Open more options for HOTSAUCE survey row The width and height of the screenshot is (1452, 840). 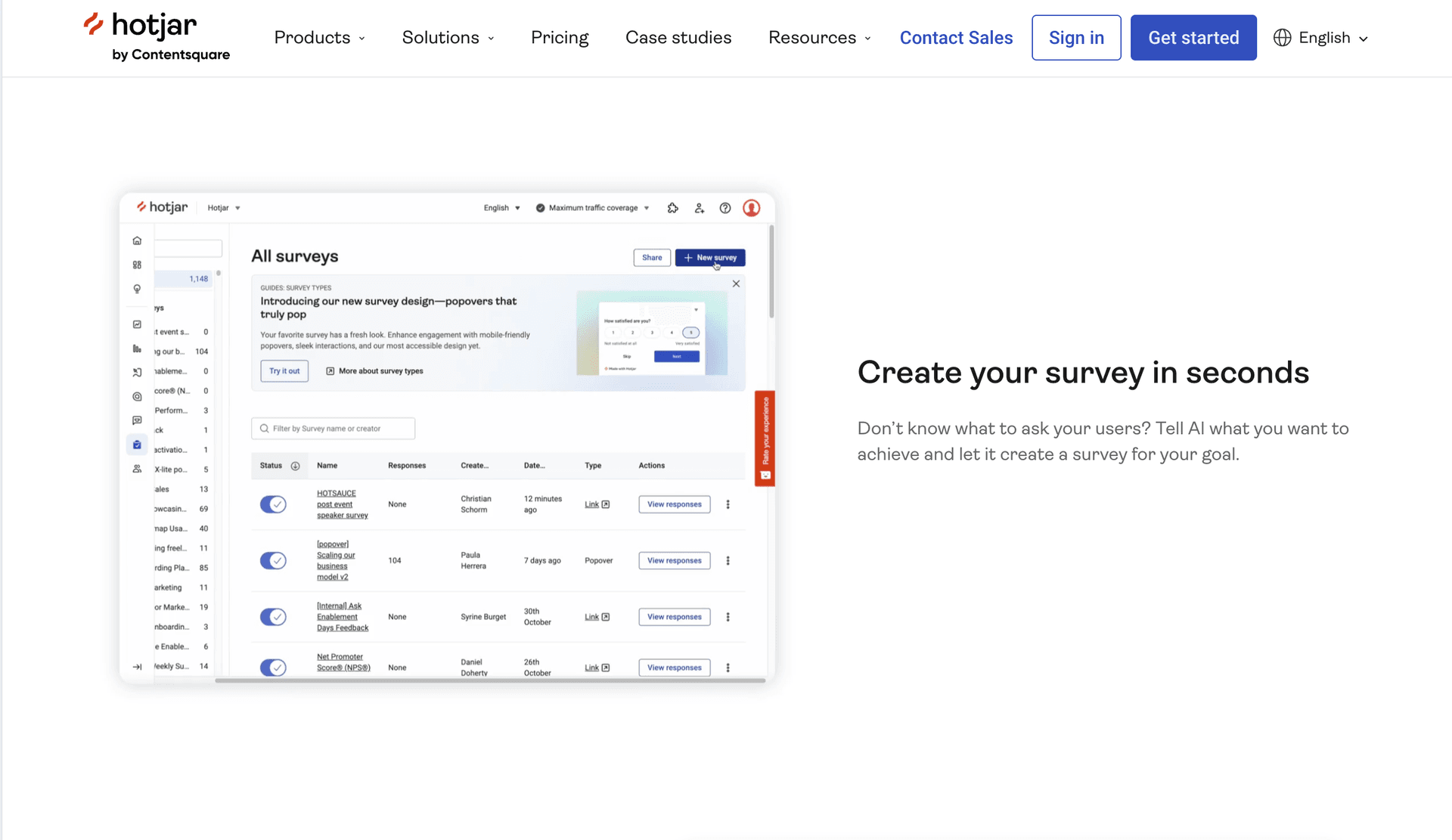coord(728,504)
